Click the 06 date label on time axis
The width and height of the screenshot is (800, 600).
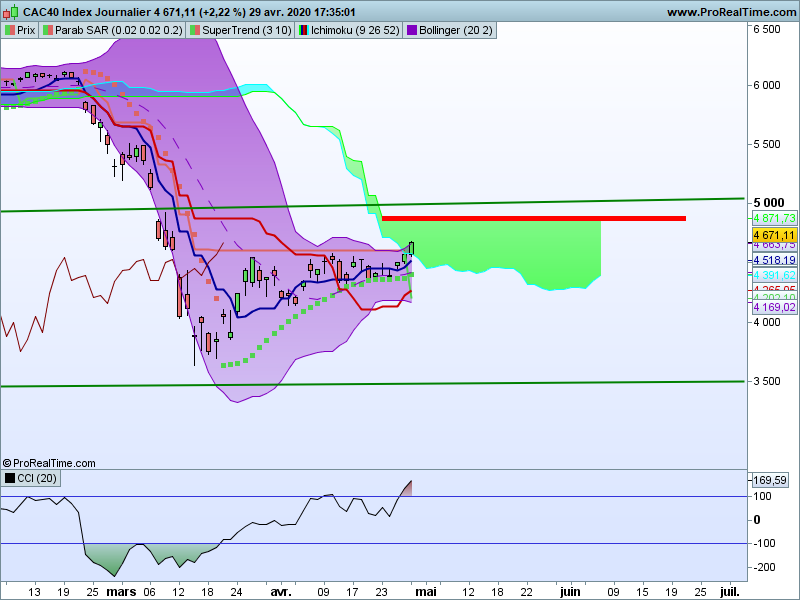pos(149,592)
